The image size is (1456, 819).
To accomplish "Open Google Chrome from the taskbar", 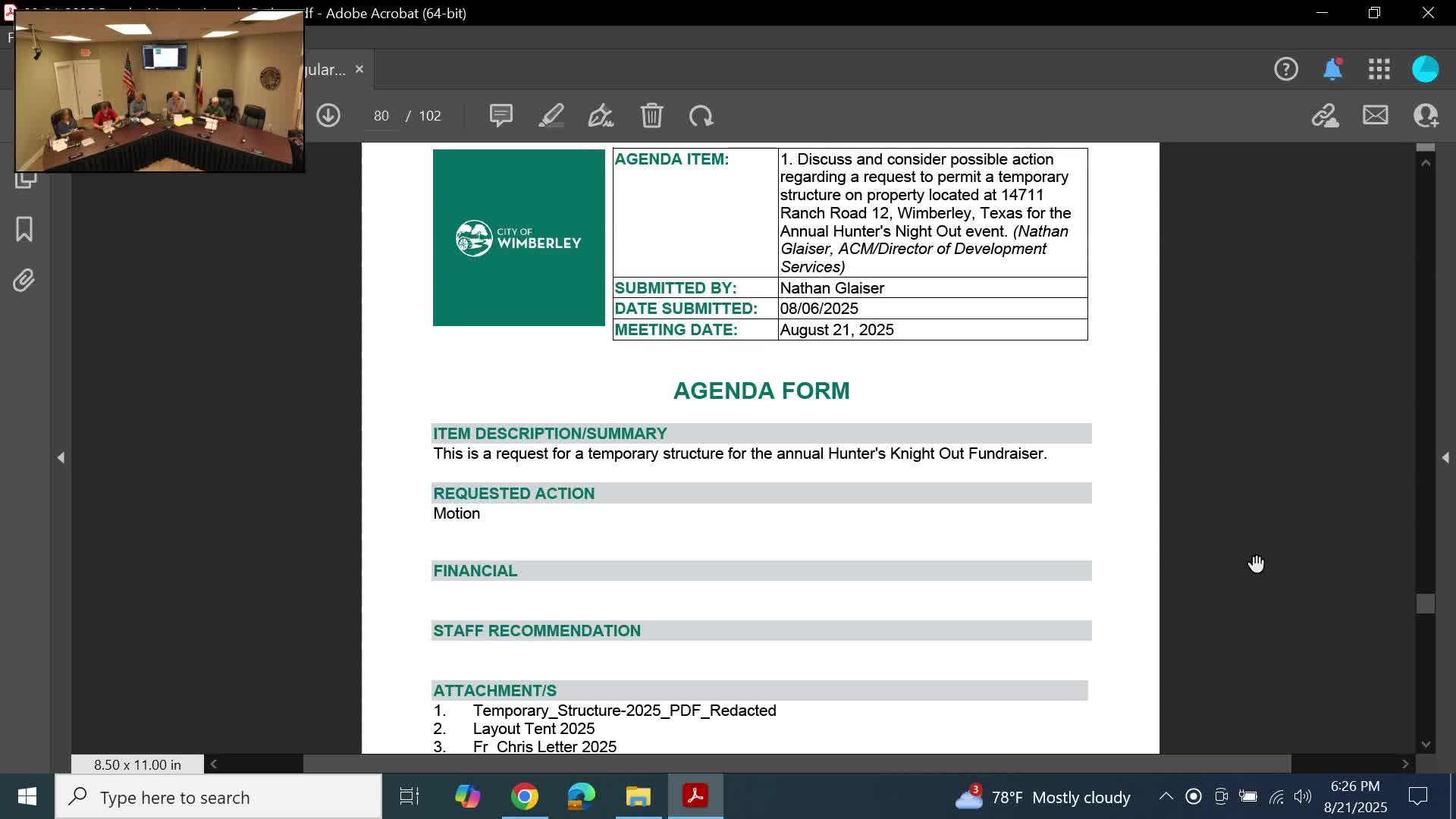I will point(524,796).
